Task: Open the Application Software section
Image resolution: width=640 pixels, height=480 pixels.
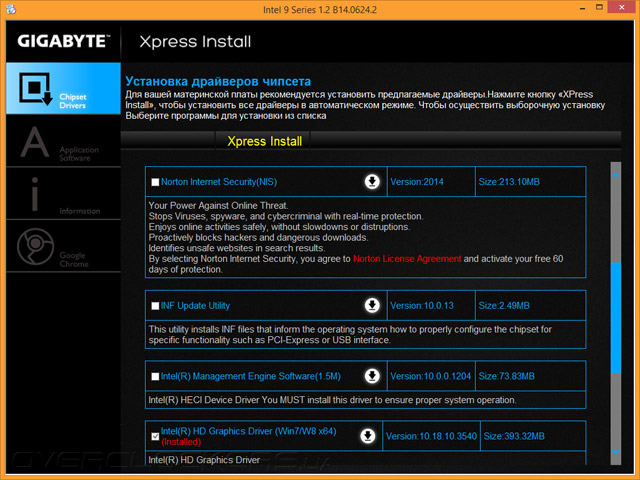Action: click(x=63, y=141)
